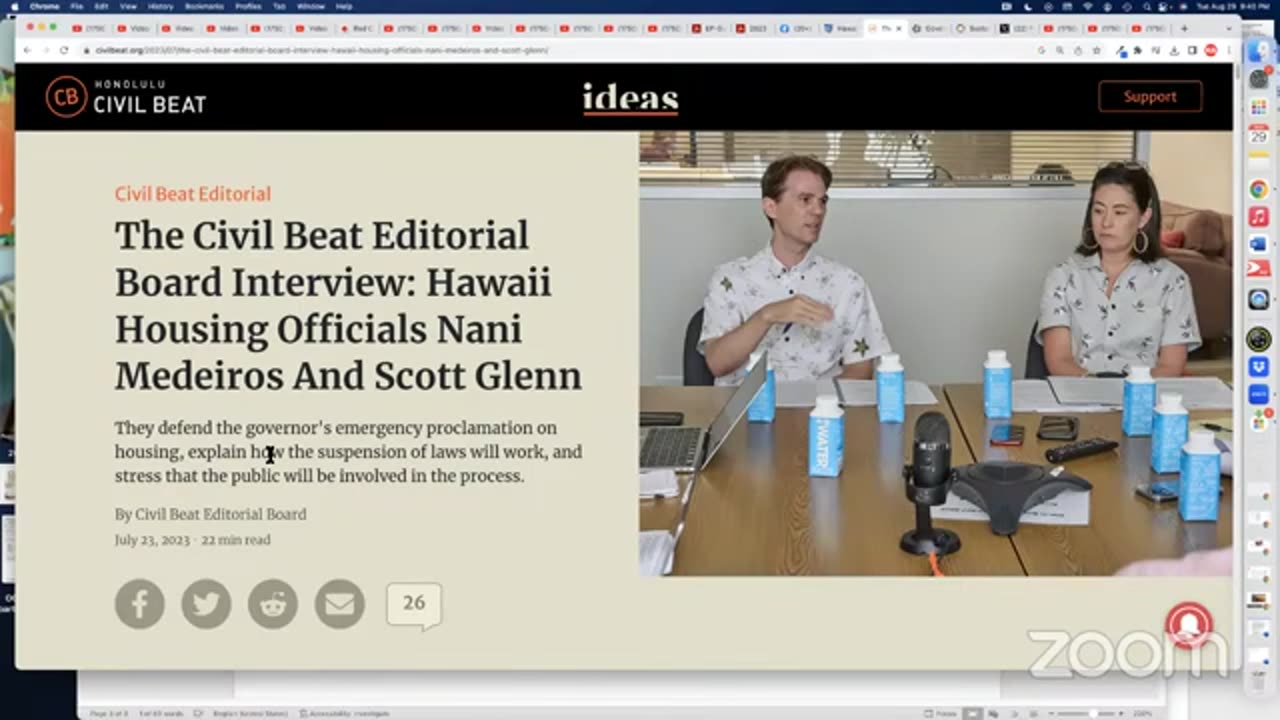Reload the Civil Beat page
Viewport: 1280px width, 720px height.
[x=64, y=50]
